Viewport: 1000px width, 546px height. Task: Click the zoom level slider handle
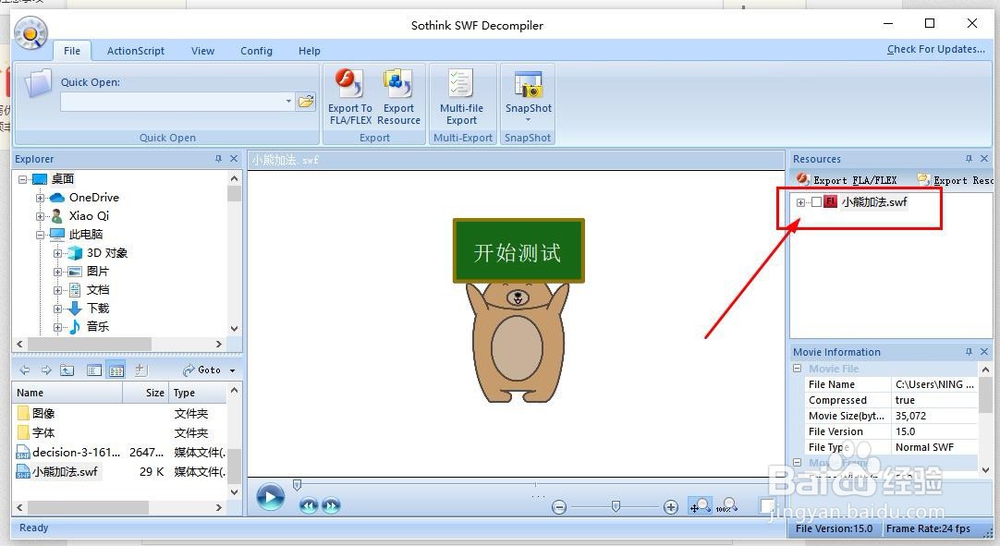coord(615,506)
